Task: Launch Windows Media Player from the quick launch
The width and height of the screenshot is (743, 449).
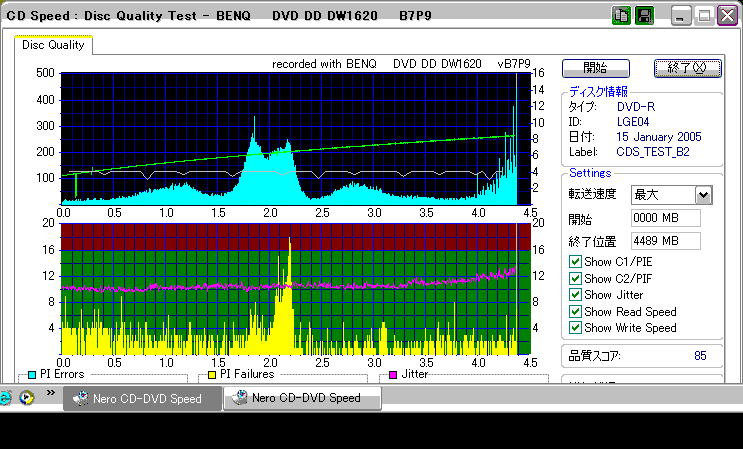Action: point(27,397)
